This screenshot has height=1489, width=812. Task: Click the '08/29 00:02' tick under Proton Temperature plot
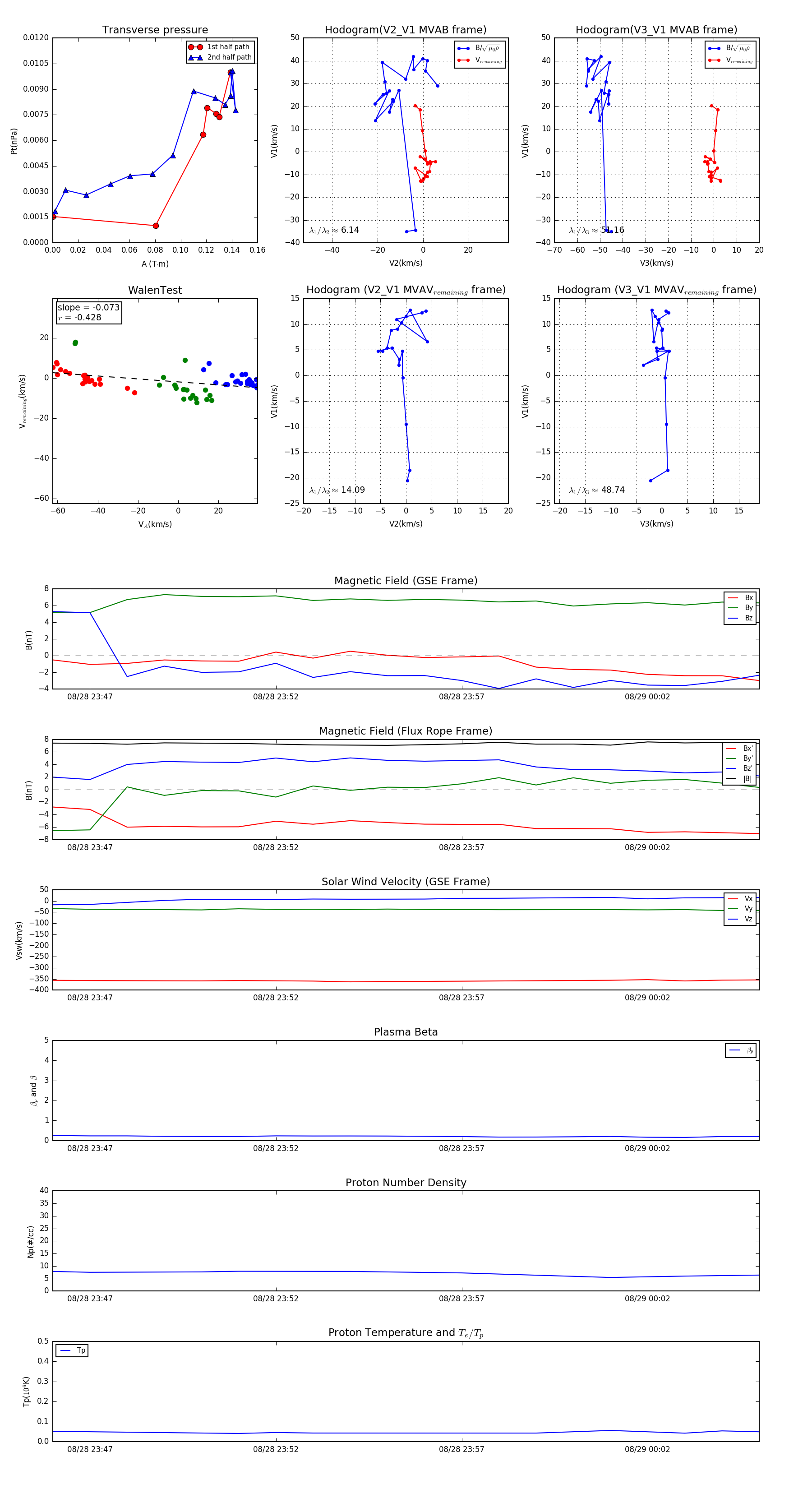click(x=647, y=1449)
